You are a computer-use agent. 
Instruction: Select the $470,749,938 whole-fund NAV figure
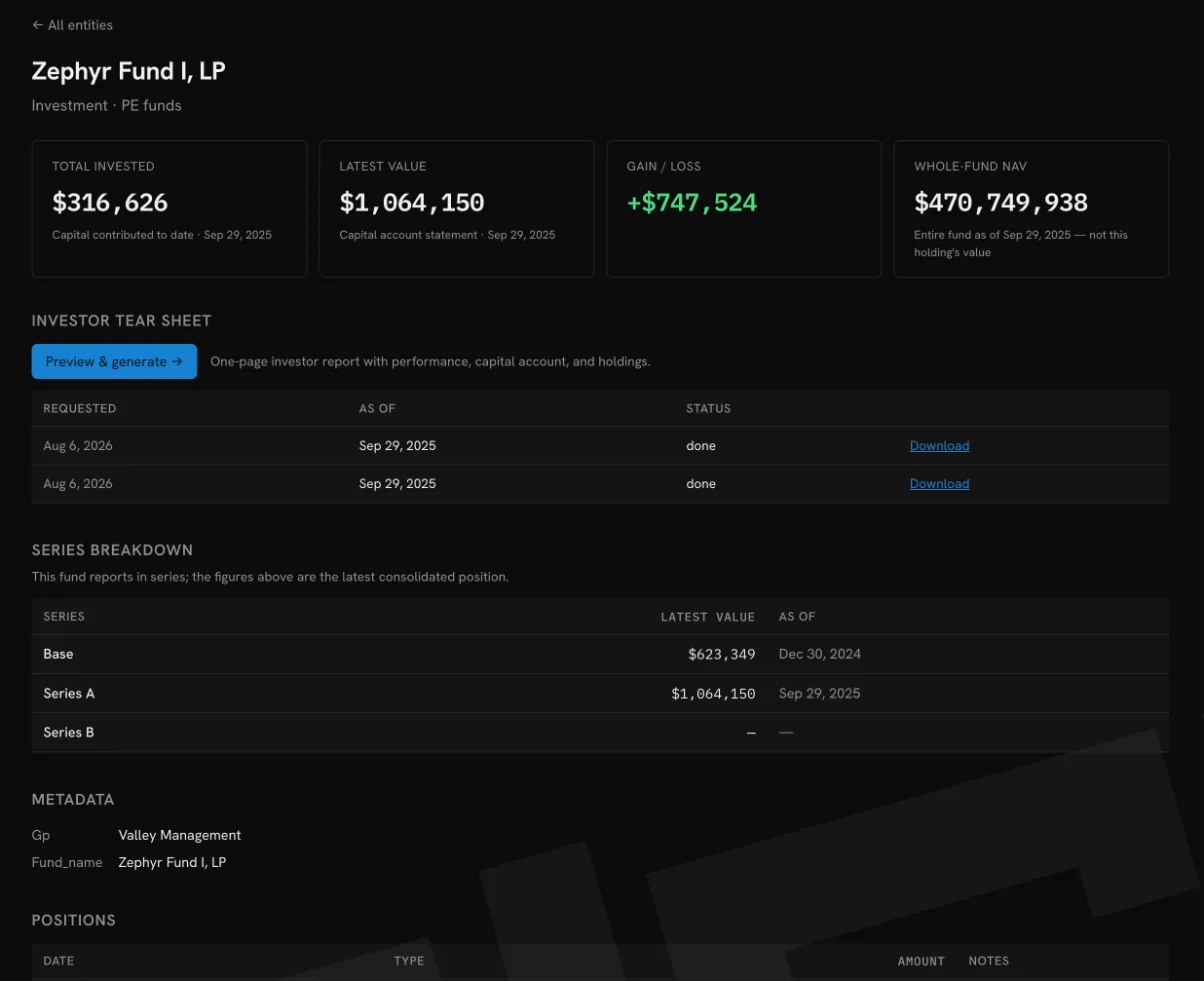click(1001, 203)
